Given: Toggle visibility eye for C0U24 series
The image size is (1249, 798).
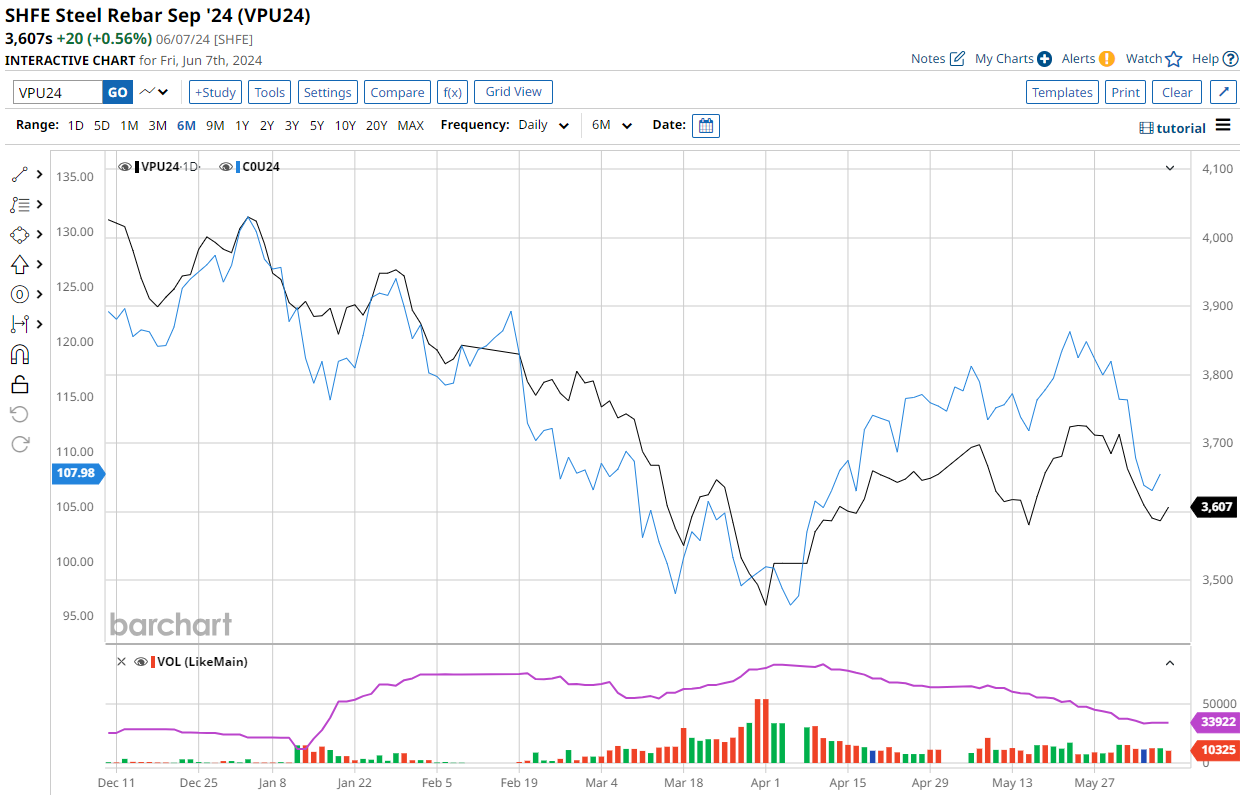Looking at the screenshot, I should 226,167.
